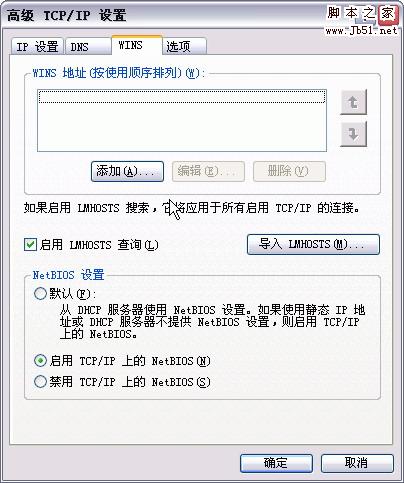Dismiss dialog with the 取消 button
This screenshot has height=483, width=404.
coord(357,463)
